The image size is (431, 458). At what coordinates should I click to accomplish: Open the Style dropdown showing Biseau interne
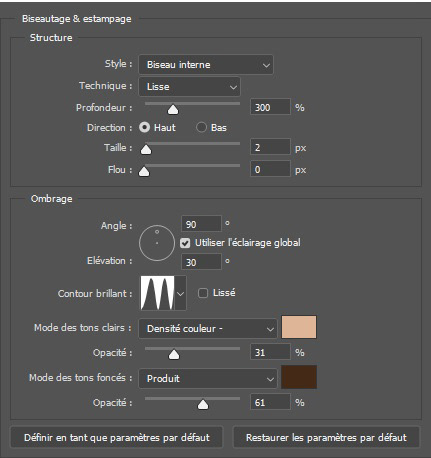(206, 65)
